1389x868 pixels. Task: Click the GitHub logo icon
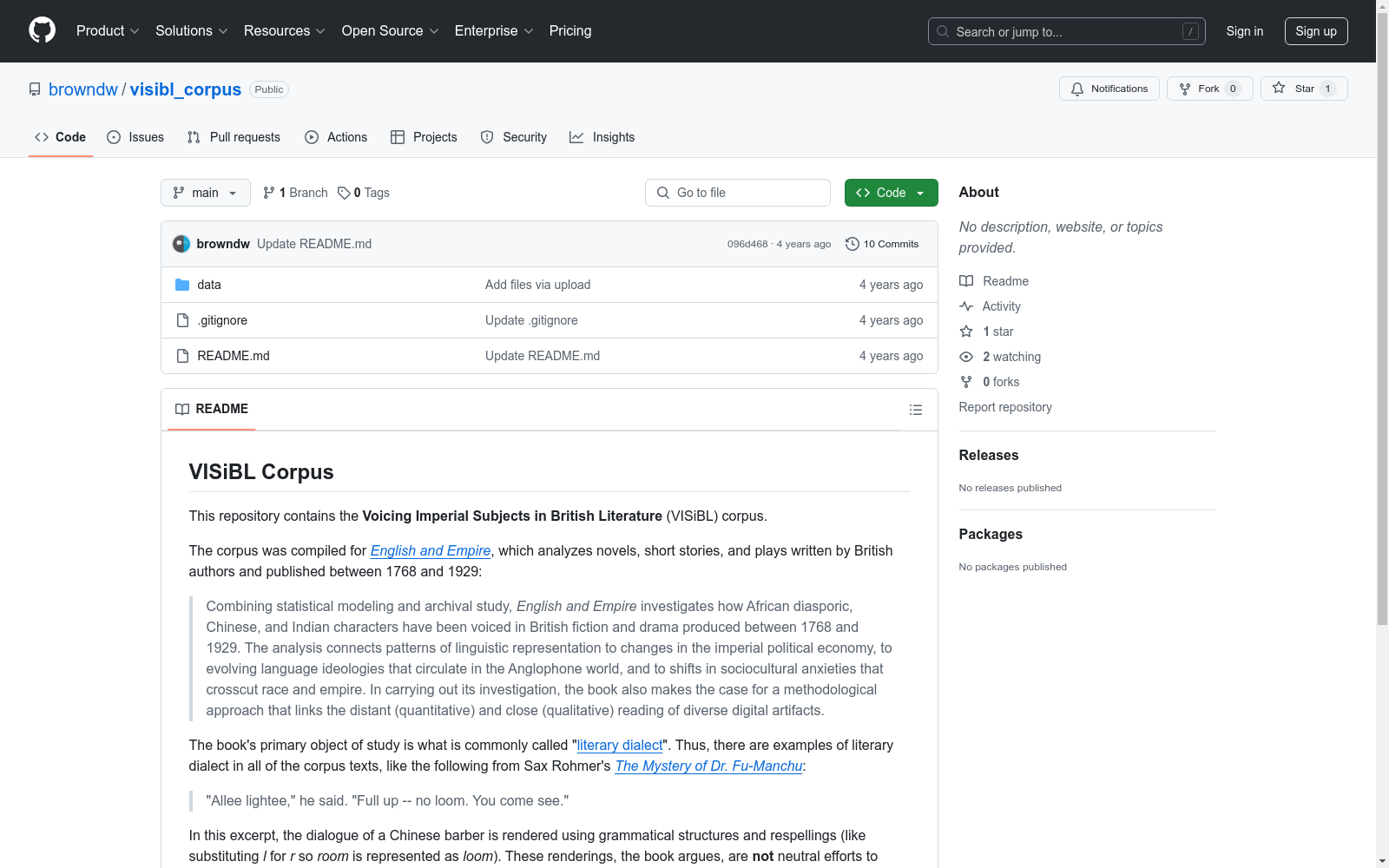42,30
